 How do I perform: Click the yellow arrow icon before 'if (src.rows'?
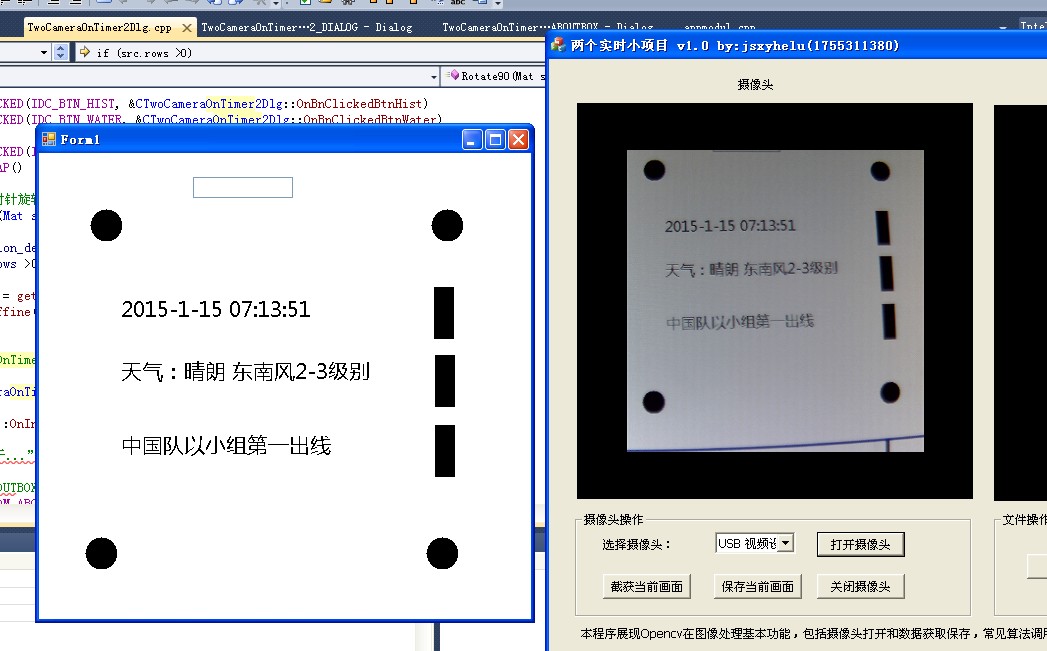point(85,51)
